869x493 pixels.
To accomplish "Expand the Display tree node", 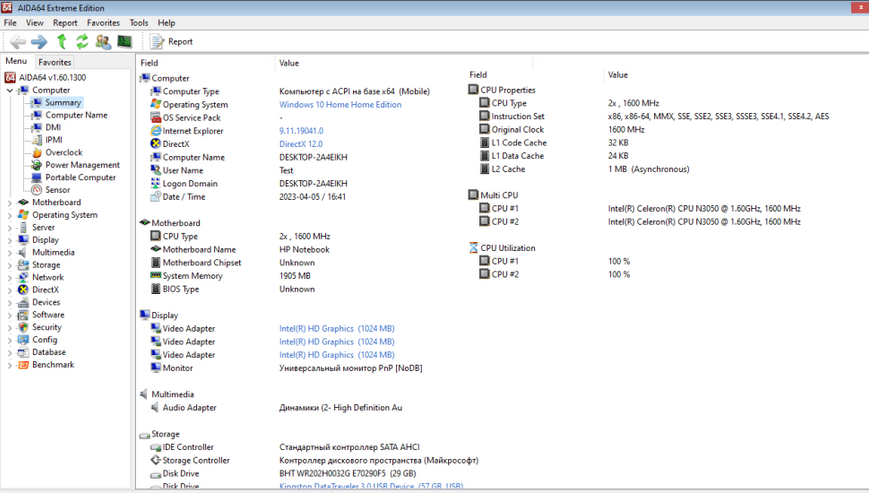I will click(x=9, y=240).
